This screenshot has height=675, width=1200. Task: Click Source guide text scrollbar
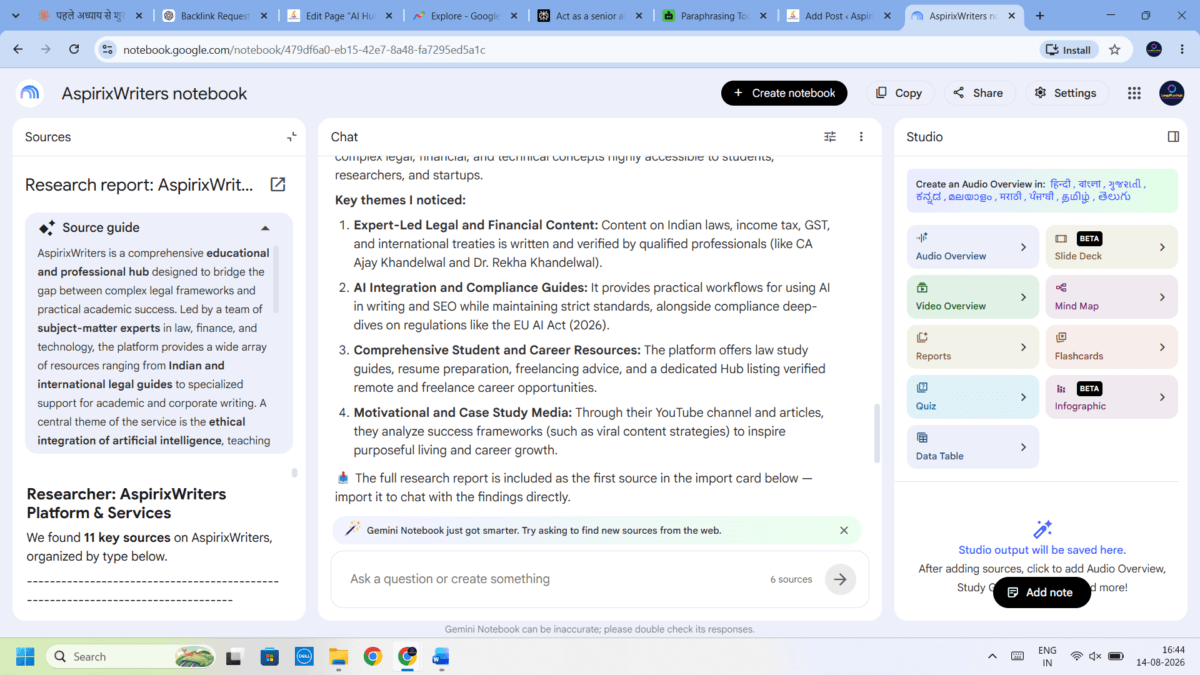click(275, 280)
